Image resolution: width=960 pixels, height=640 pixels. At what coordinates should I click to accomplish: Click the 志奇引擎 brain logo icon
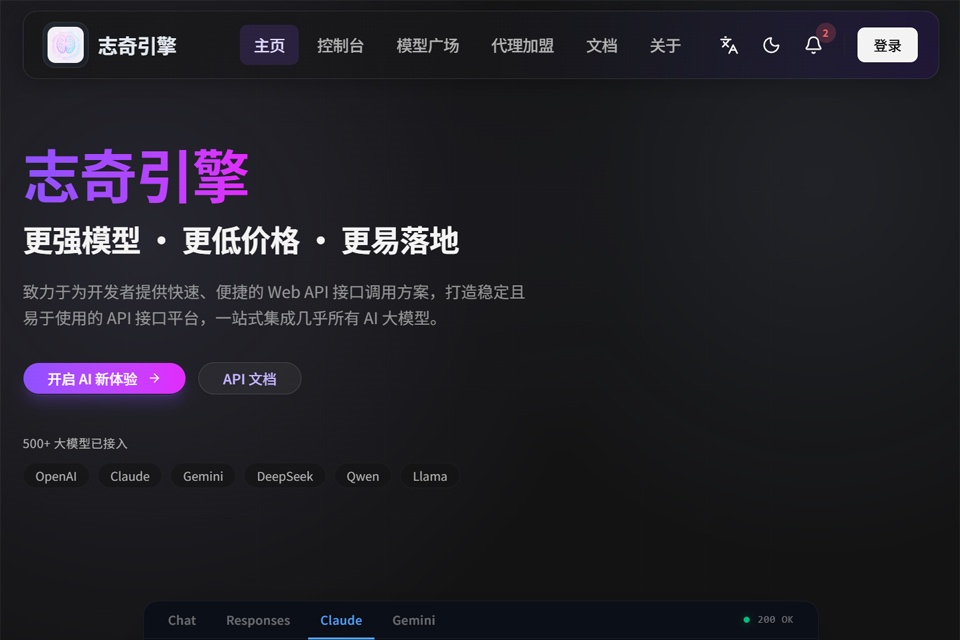(66, 45)
